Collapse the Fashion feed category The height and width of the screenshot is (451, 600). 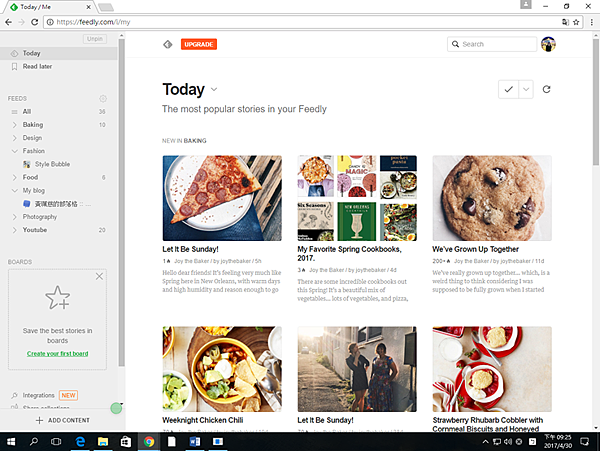pos(15,151)
